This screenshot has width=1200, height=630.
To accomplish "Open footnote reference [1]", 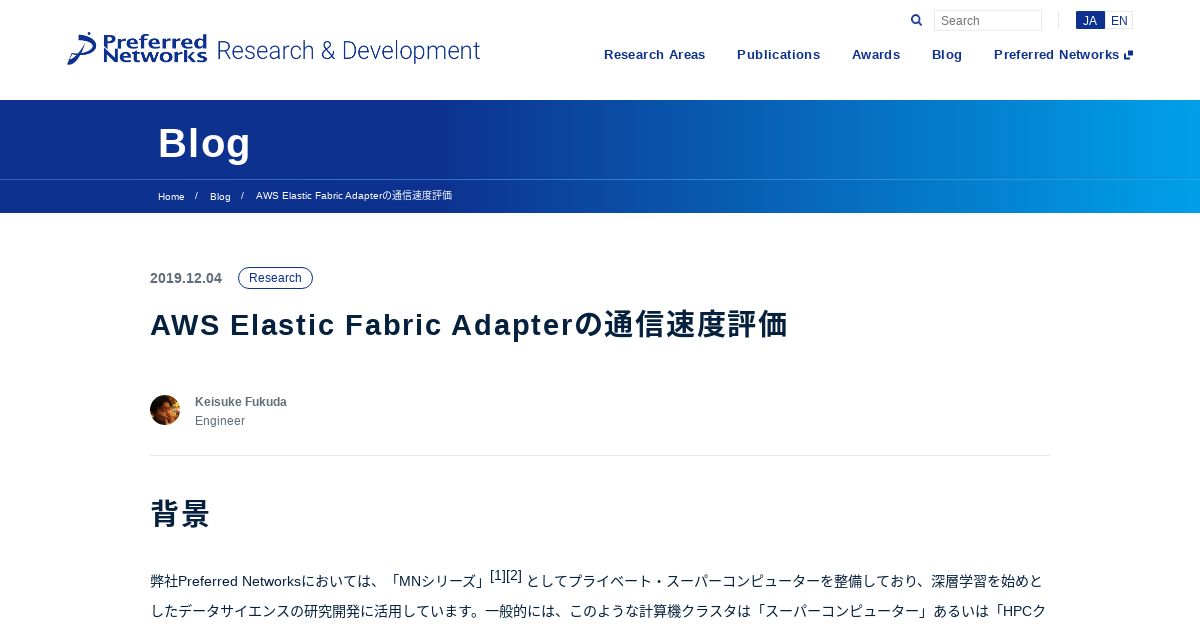I will [x=498, y=575].
